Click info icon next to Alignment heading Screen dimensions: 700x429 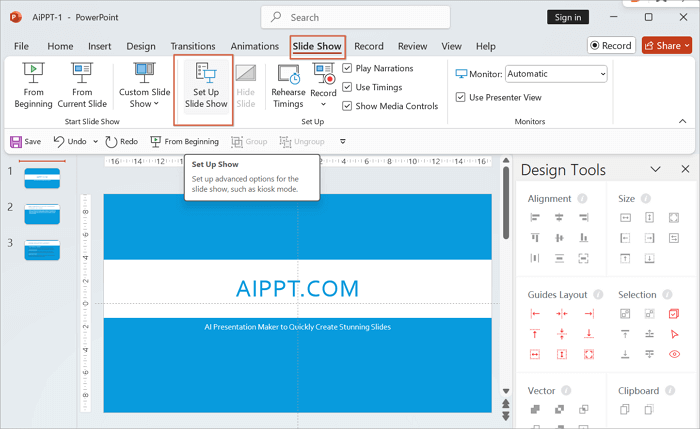click(x=582, y=198)
